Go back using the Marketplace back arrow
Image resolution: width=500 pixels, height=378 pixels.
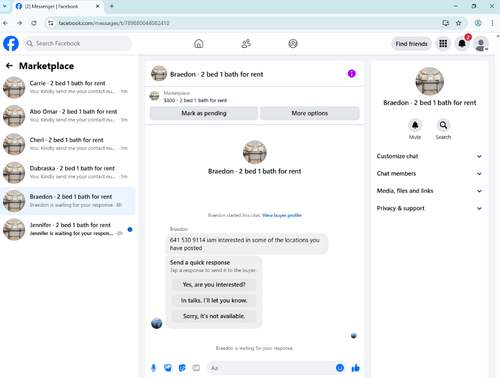[x=9, y=66]
